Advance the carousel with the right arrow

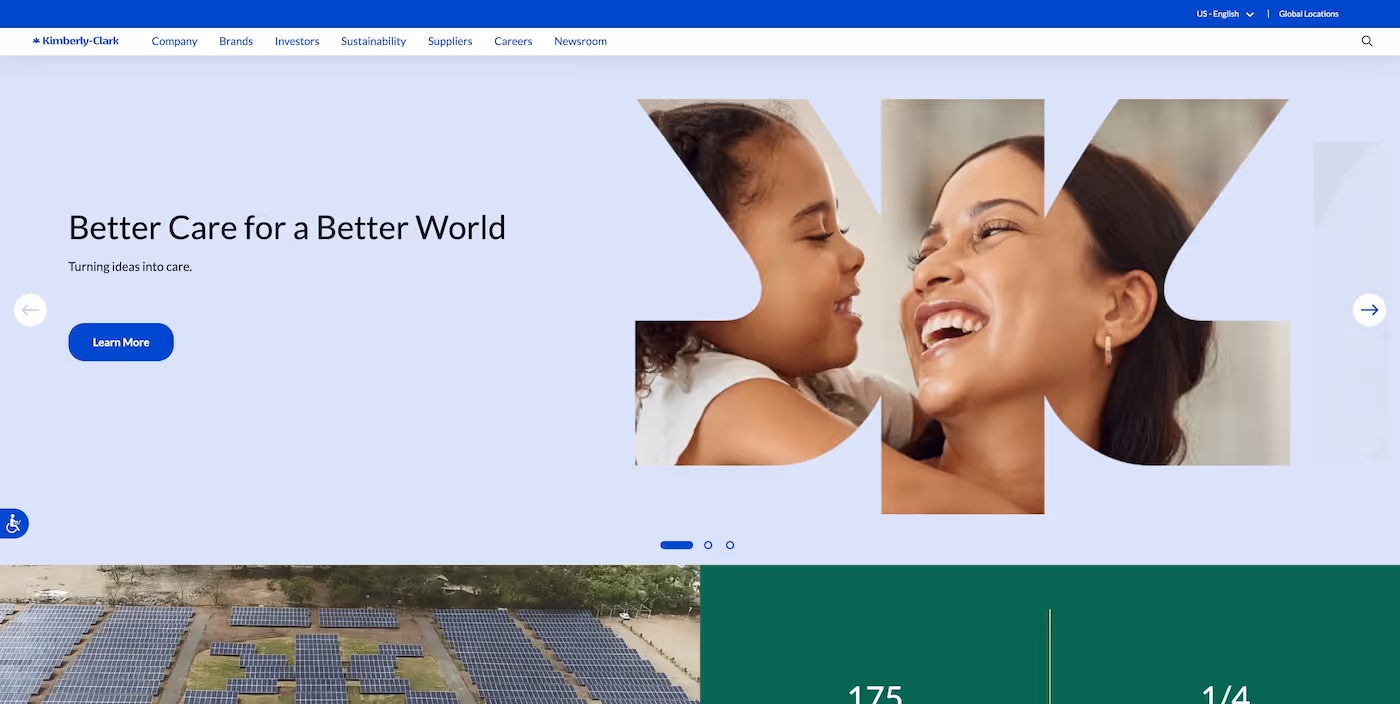pos(1369,310)
